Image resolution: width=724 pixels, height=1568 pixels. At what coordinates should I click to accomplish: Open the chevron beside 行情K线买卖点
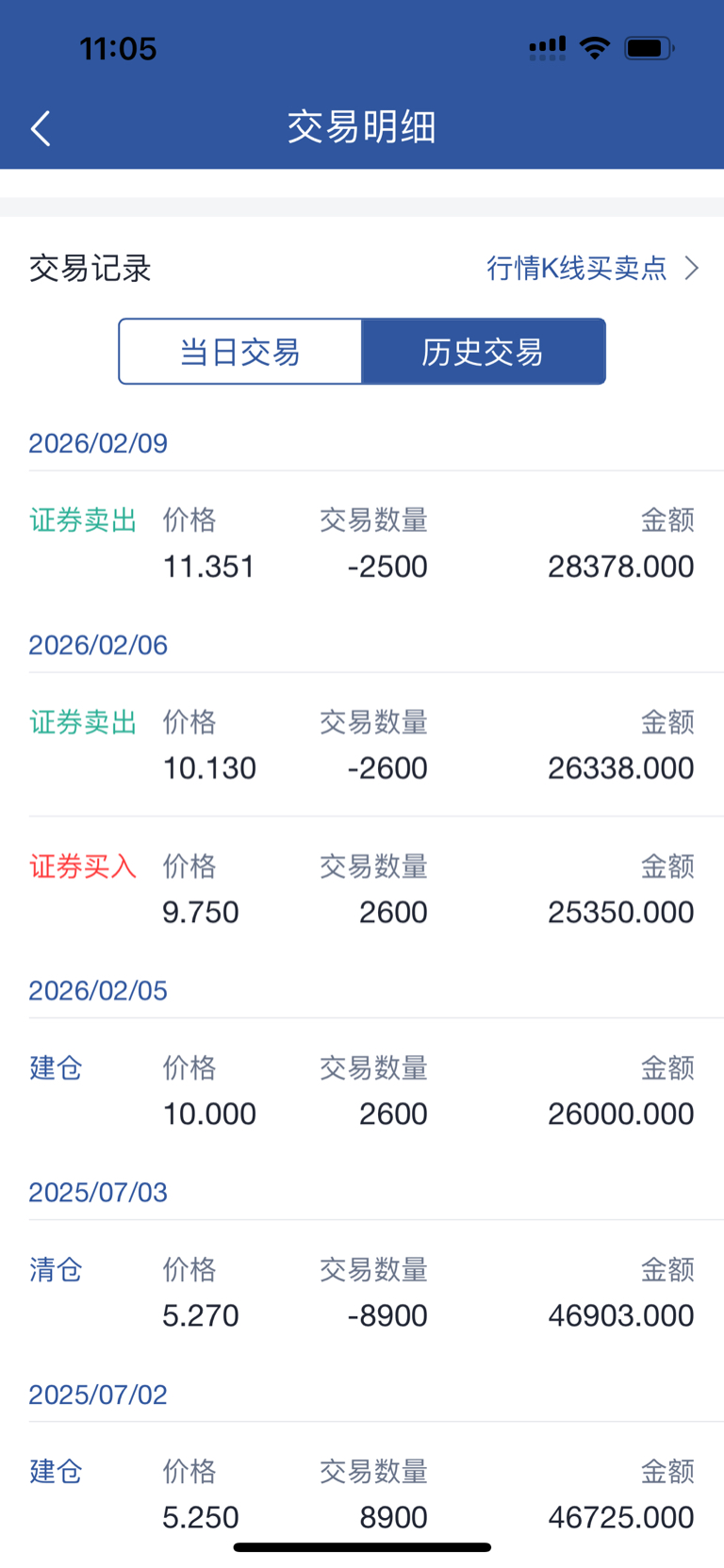point(692,269)
